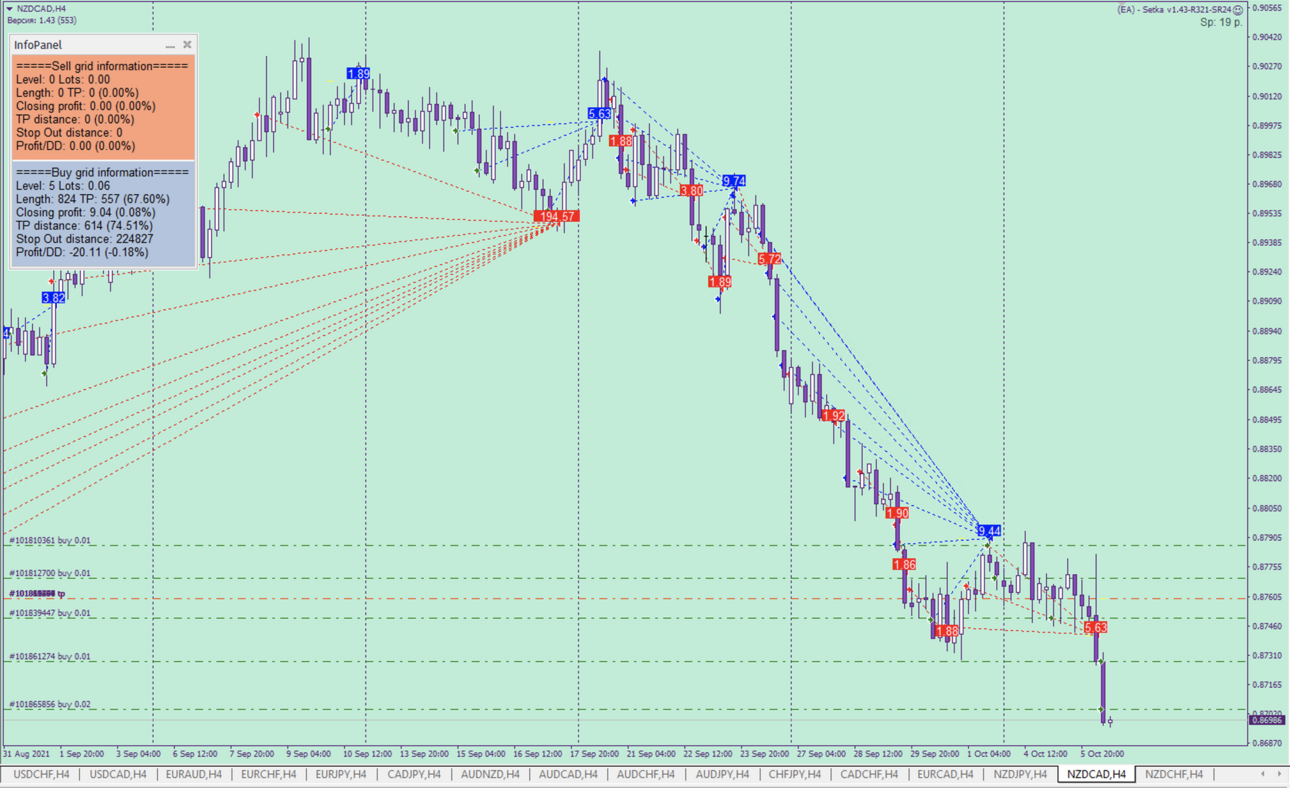
Task: Select the CADJPY,H4 chart tab
Action: tap(414, 774)
